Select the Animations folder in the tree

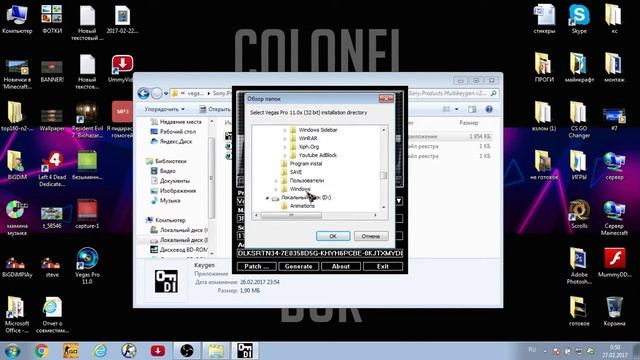[302, 206]
